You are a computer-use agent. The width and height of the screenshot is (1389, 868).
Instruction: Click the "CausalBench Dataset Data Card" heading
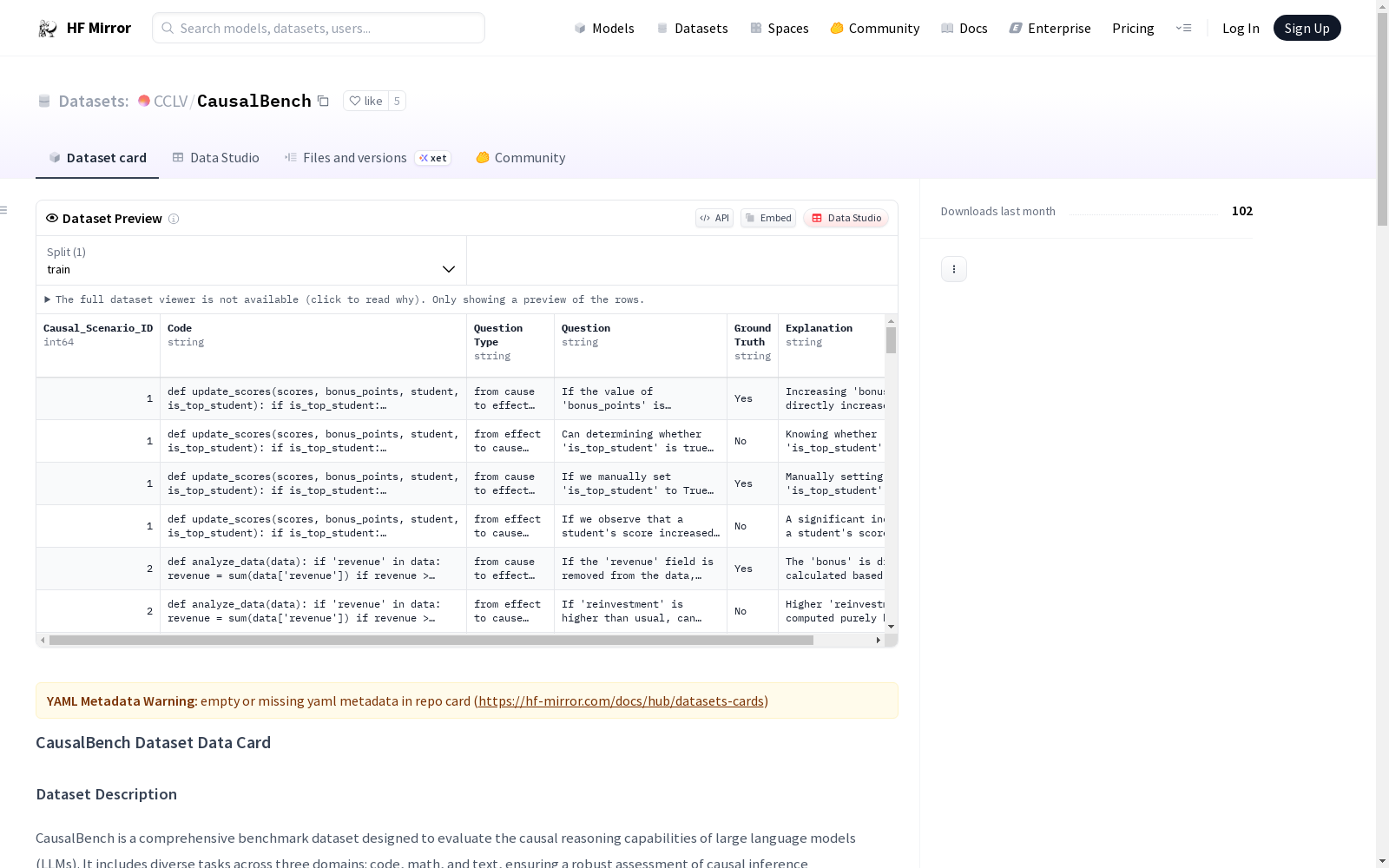[153, 743]
